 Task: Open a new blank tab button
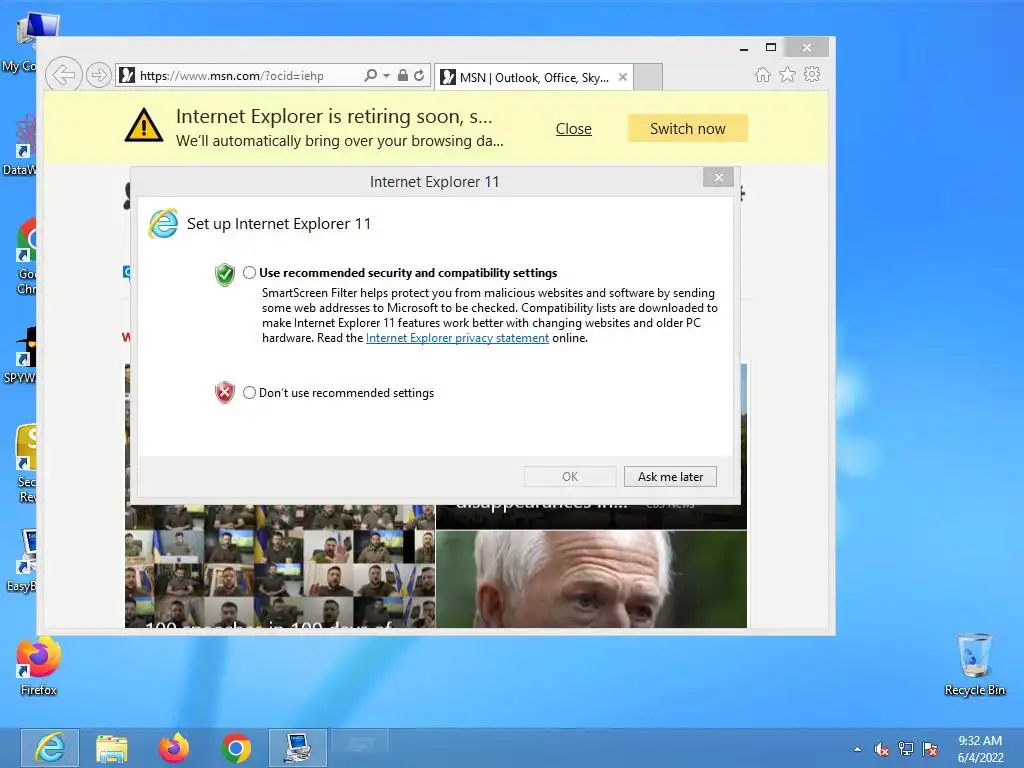(648, 77)
